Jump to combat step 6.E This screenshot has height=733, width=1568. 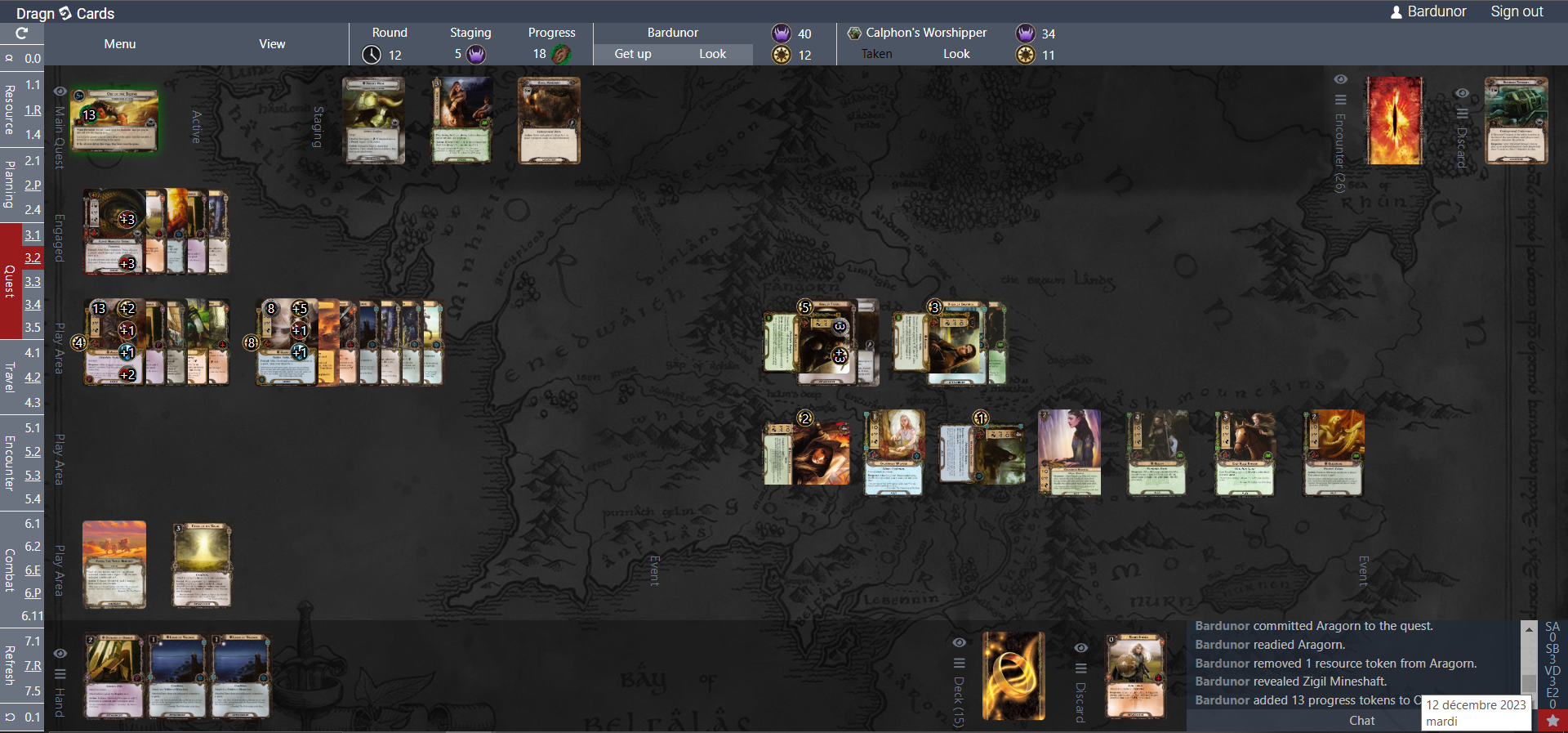click(x=33, y=570)
